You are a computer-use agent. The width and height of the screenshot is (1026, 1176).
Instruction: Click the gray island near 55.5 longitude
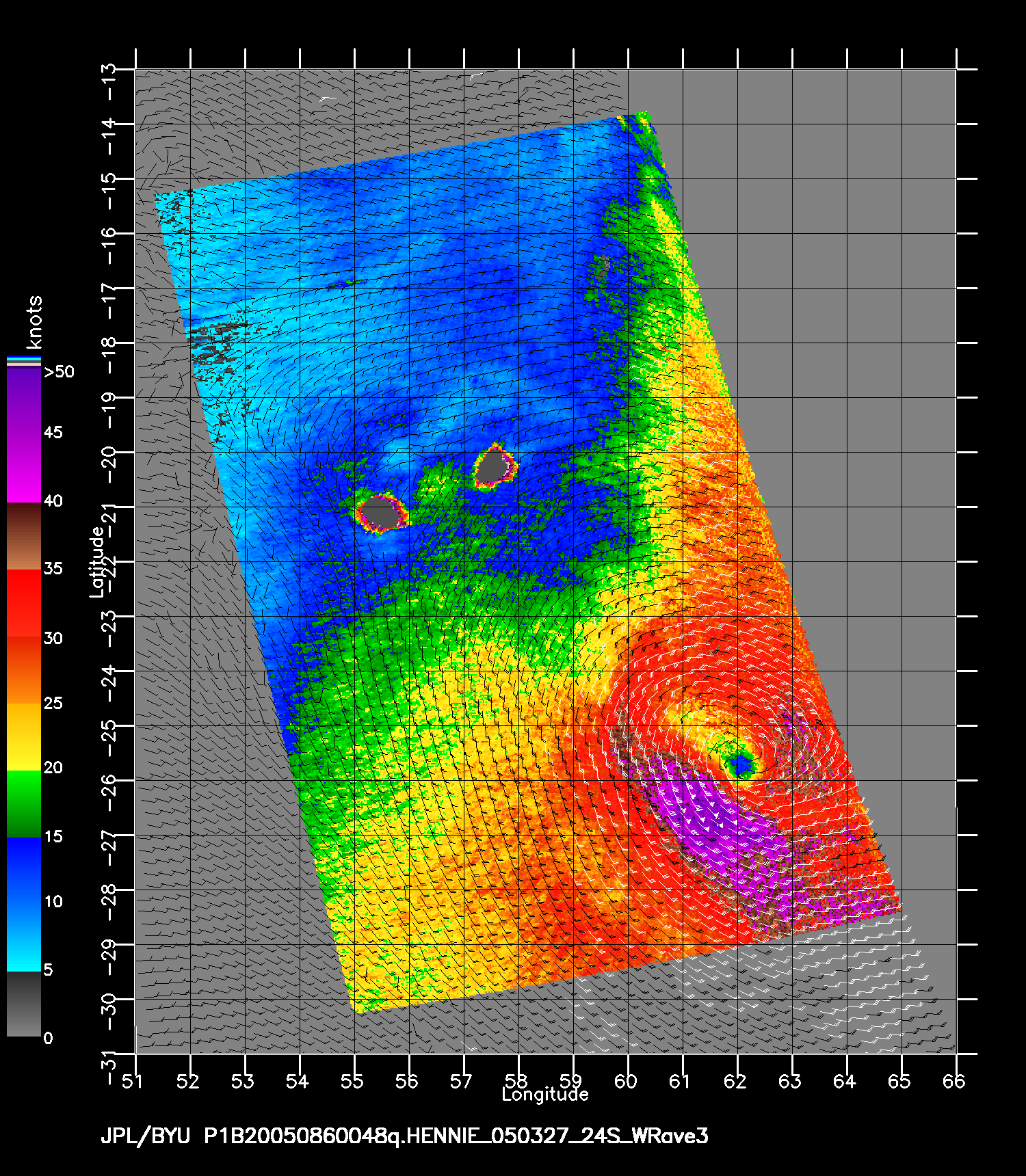click(381, 513)
